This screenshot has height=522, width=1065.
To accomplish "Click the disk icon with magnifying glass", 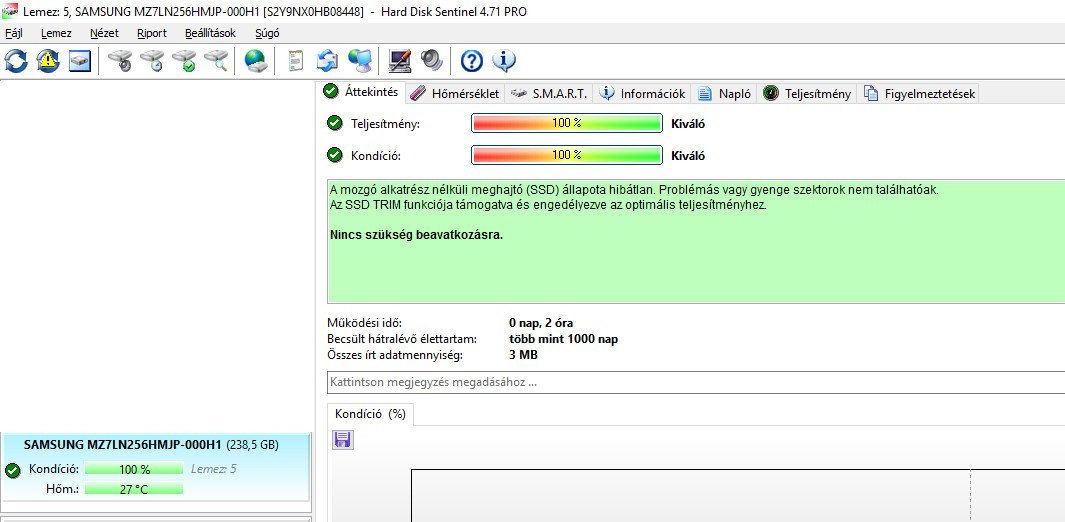I will [x=216, y=61].
